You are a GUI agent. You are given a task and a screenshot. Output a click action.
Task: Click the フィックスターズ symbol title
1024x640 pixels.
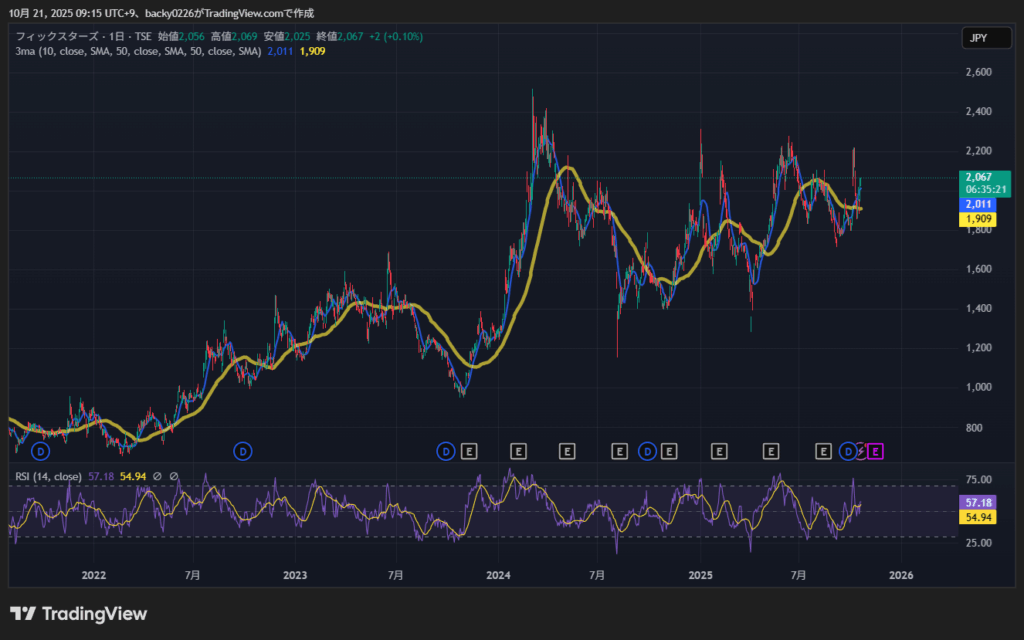pyautogui.click(x=59, y=36)
